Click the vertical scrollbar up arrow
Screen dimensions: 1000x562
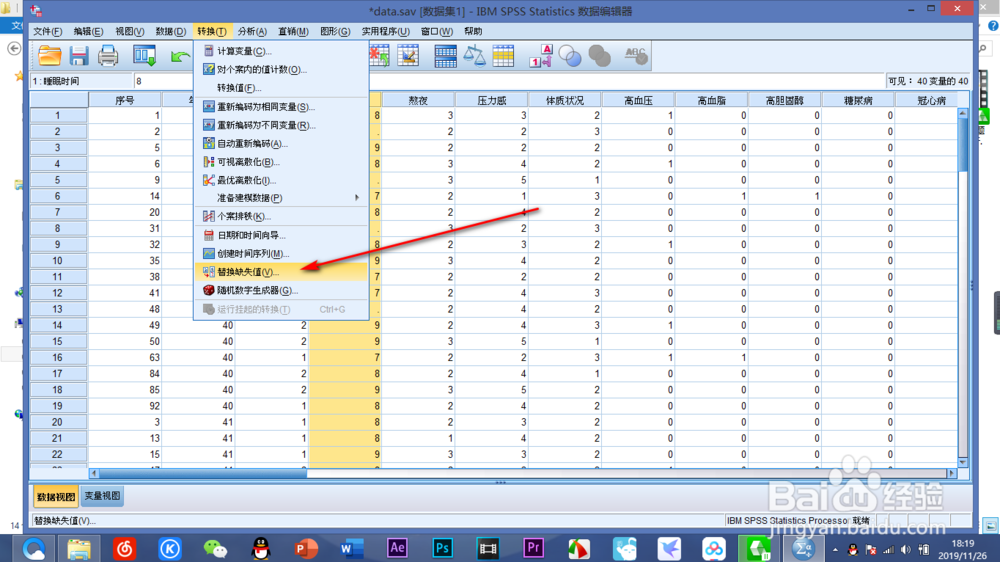tap(963, 114)
